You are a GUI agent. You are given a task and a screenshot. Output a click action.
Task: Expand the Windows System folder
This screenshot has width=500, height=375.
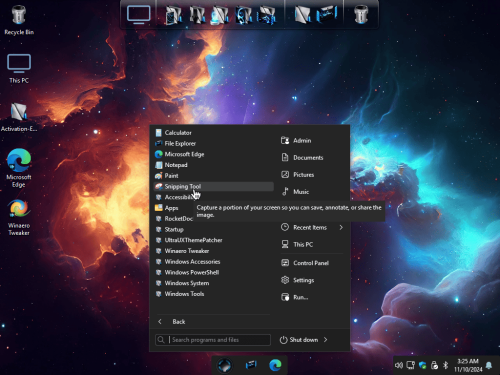tap(213, 283)
